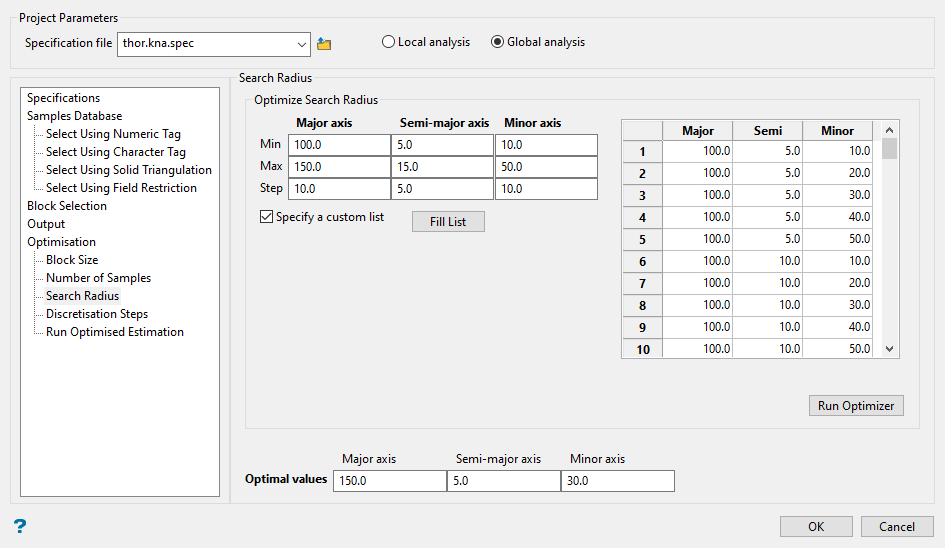Click the Minor axis optimal value field

tap(617, 481)
